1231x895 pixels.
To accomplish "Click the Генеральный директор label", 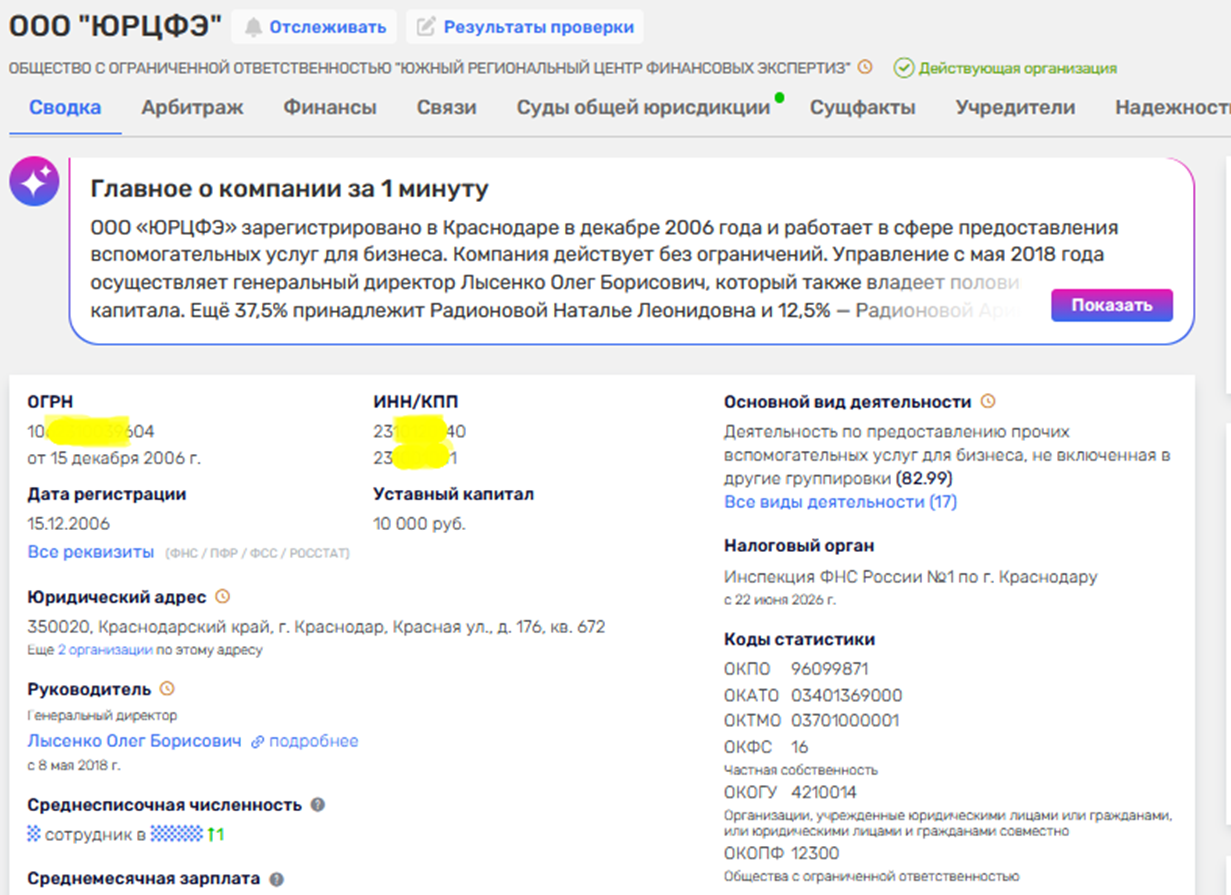I will tap(102, 716).
